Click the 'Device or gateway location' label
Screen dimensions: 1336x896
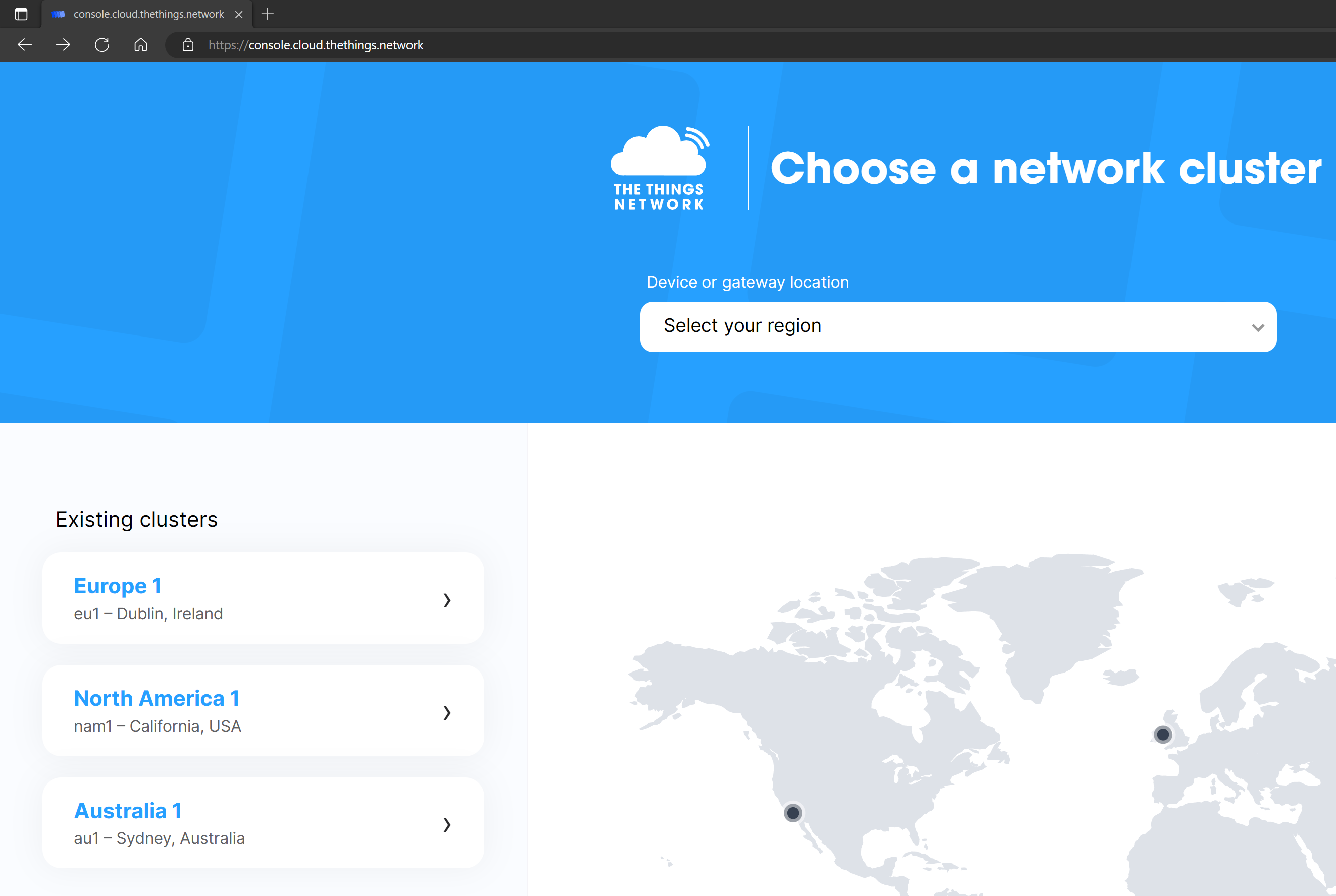point(748,282)
